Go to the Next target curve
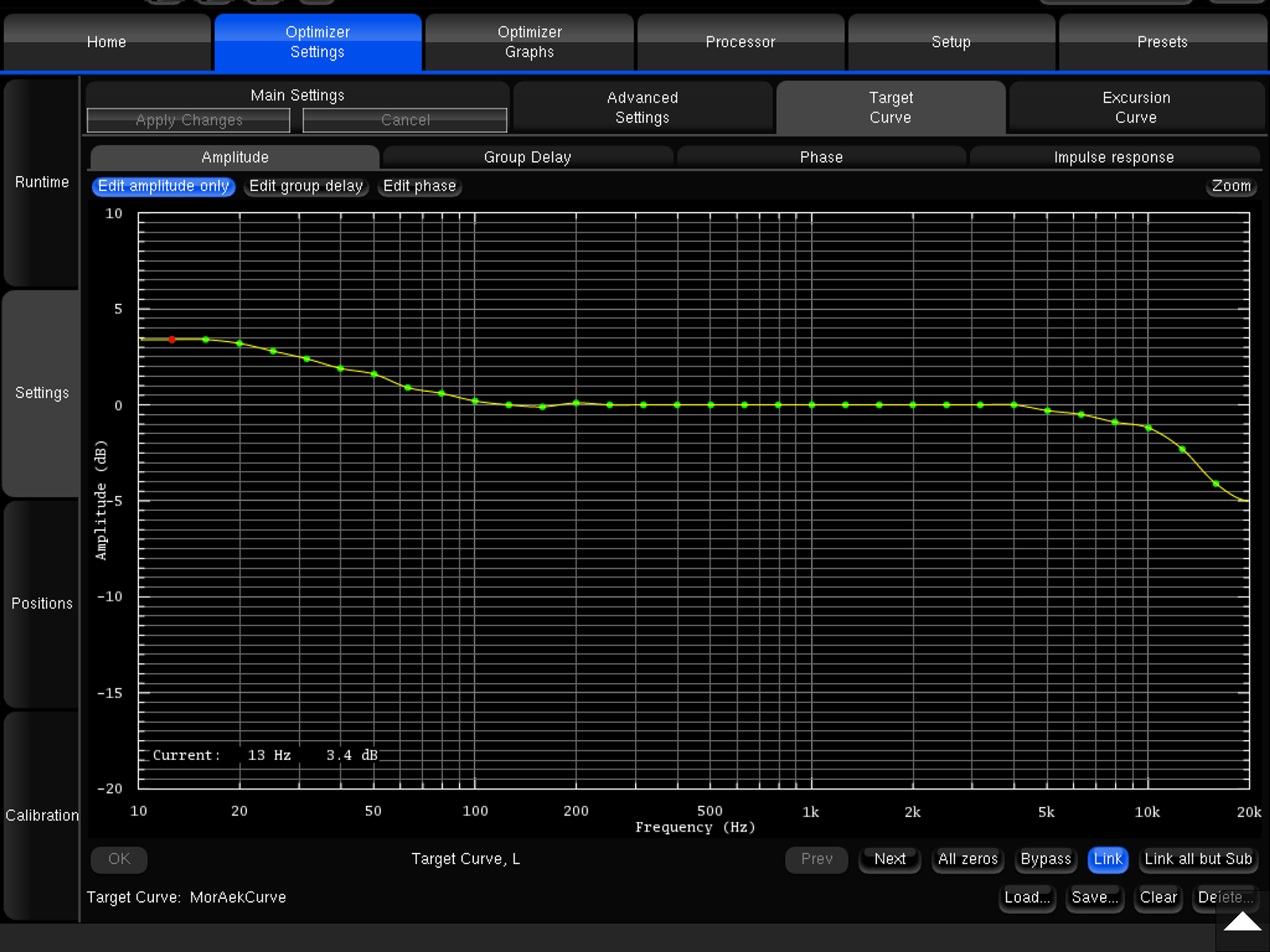Viewport: 1270px width, 952px height. point(889,859)
